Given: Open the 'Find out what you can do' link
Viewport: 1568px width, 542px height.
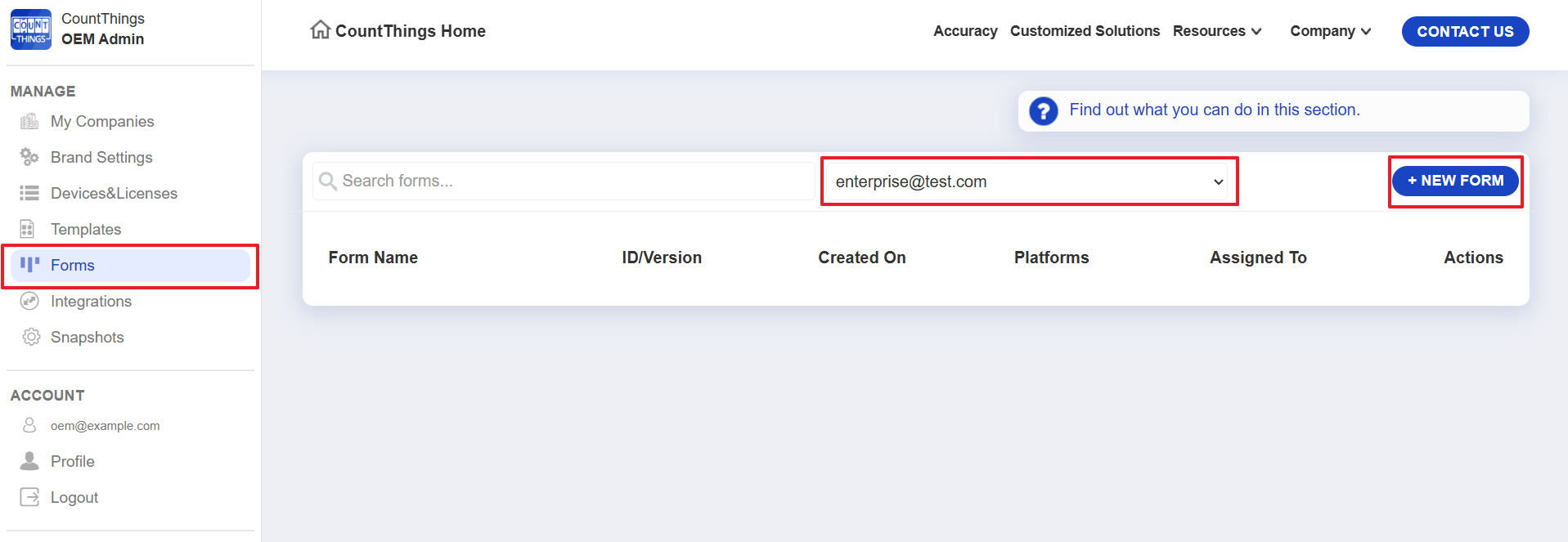Looking at the screenshot, I should (1214, 110).
